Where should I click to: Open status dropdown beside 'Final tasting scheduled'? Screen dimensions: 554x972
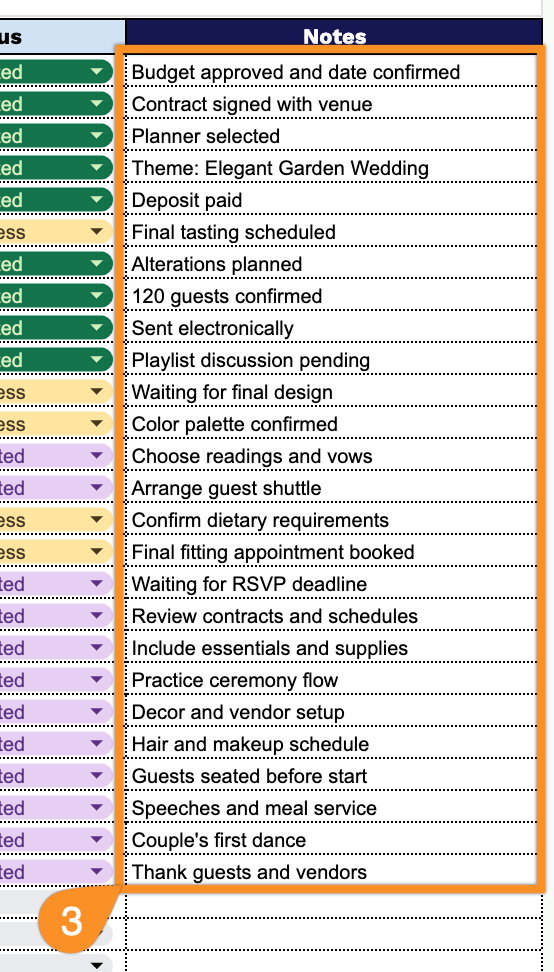[x=97, y=232]
